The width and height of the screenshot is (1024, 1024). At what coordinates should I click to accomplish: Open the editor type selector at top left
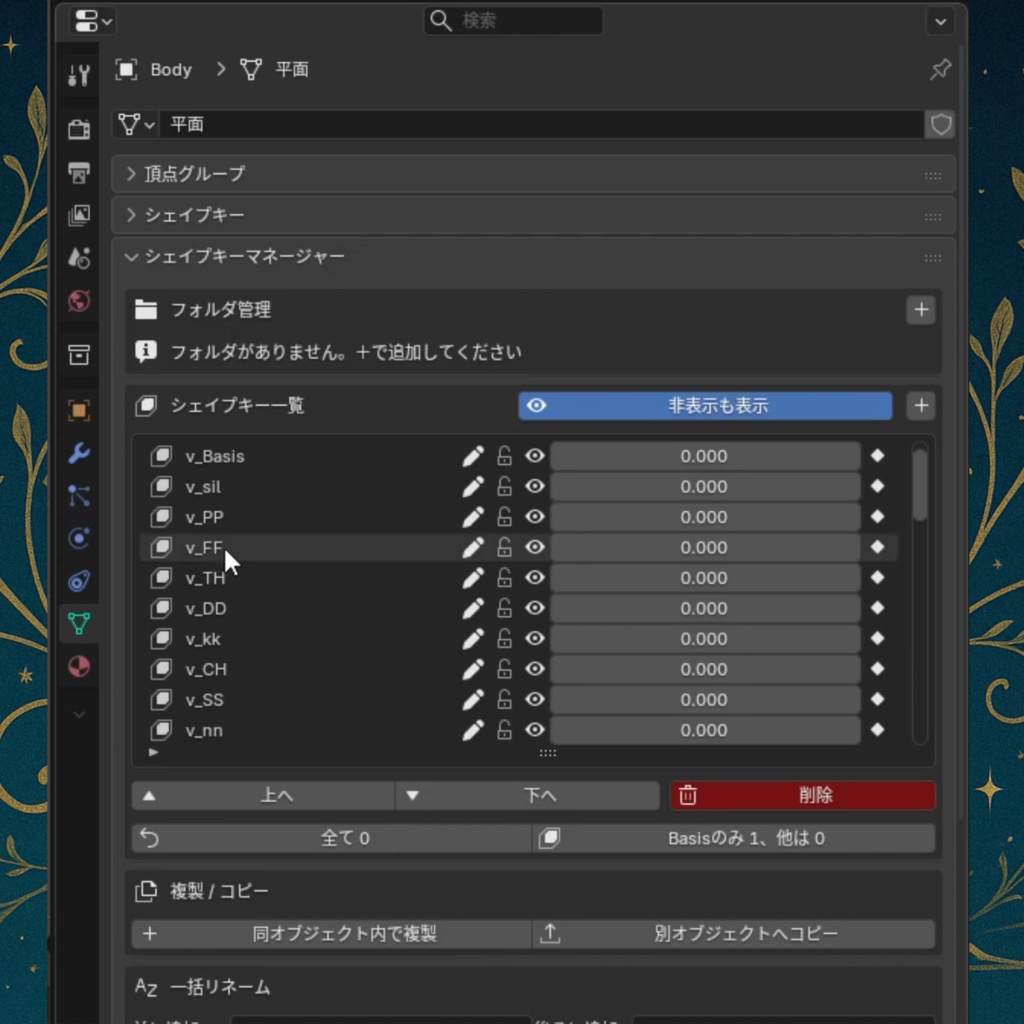click(x=90, y=20)
